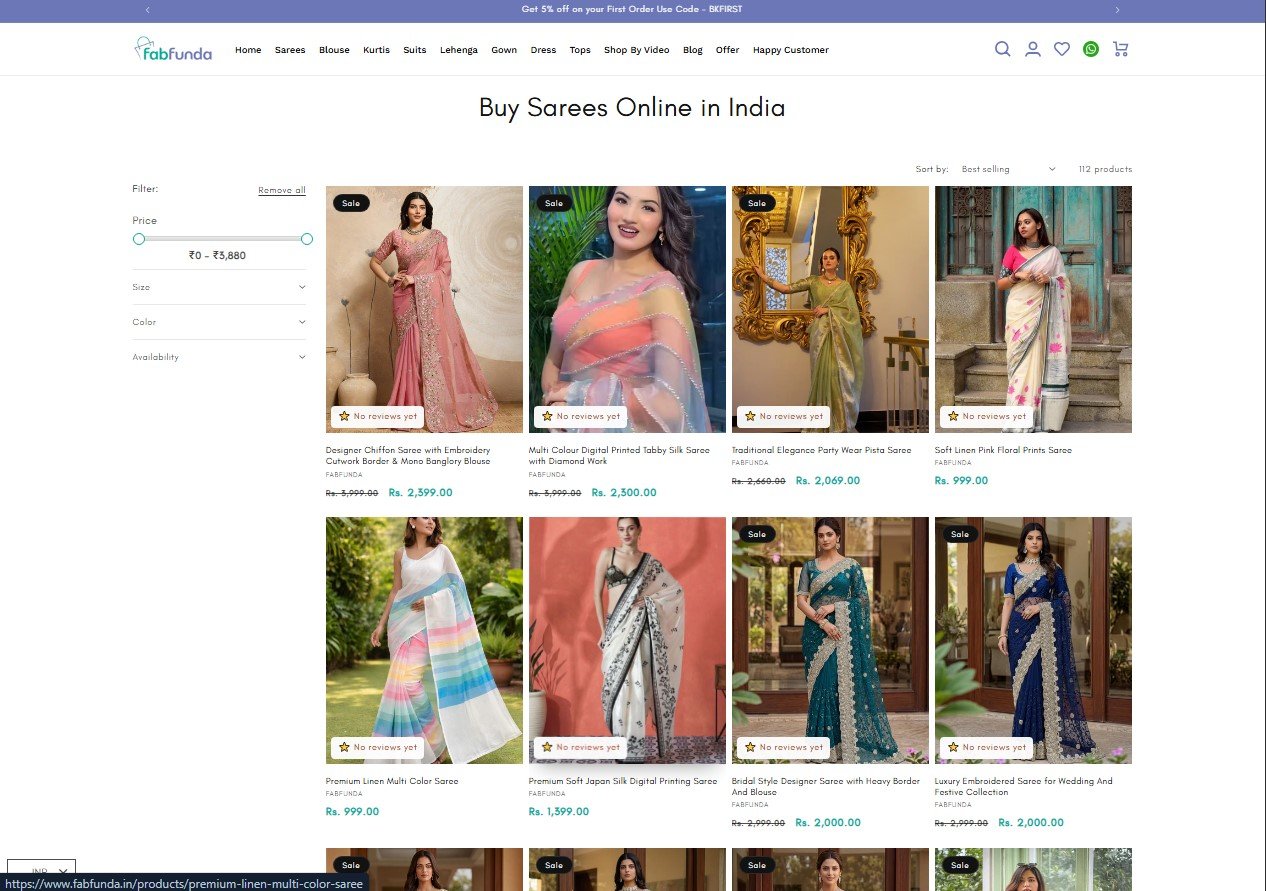This screenshot has height=891, width=1266.
Task: Show next announcement with right arrow
Action: [x=1117, y=10]
